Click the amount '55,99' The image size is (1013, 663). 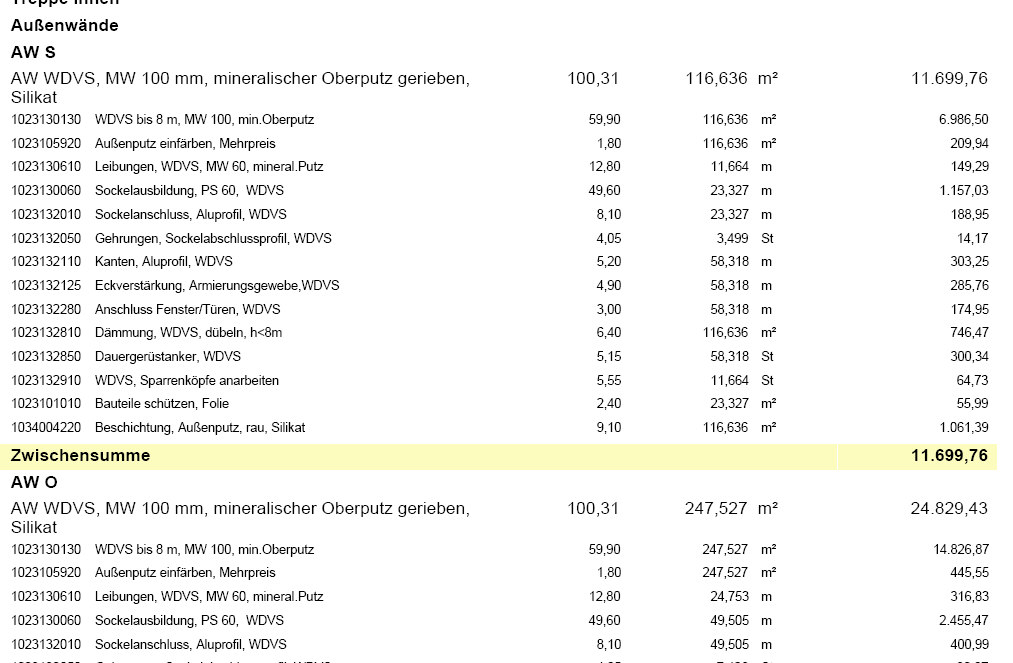coord(972,404)
